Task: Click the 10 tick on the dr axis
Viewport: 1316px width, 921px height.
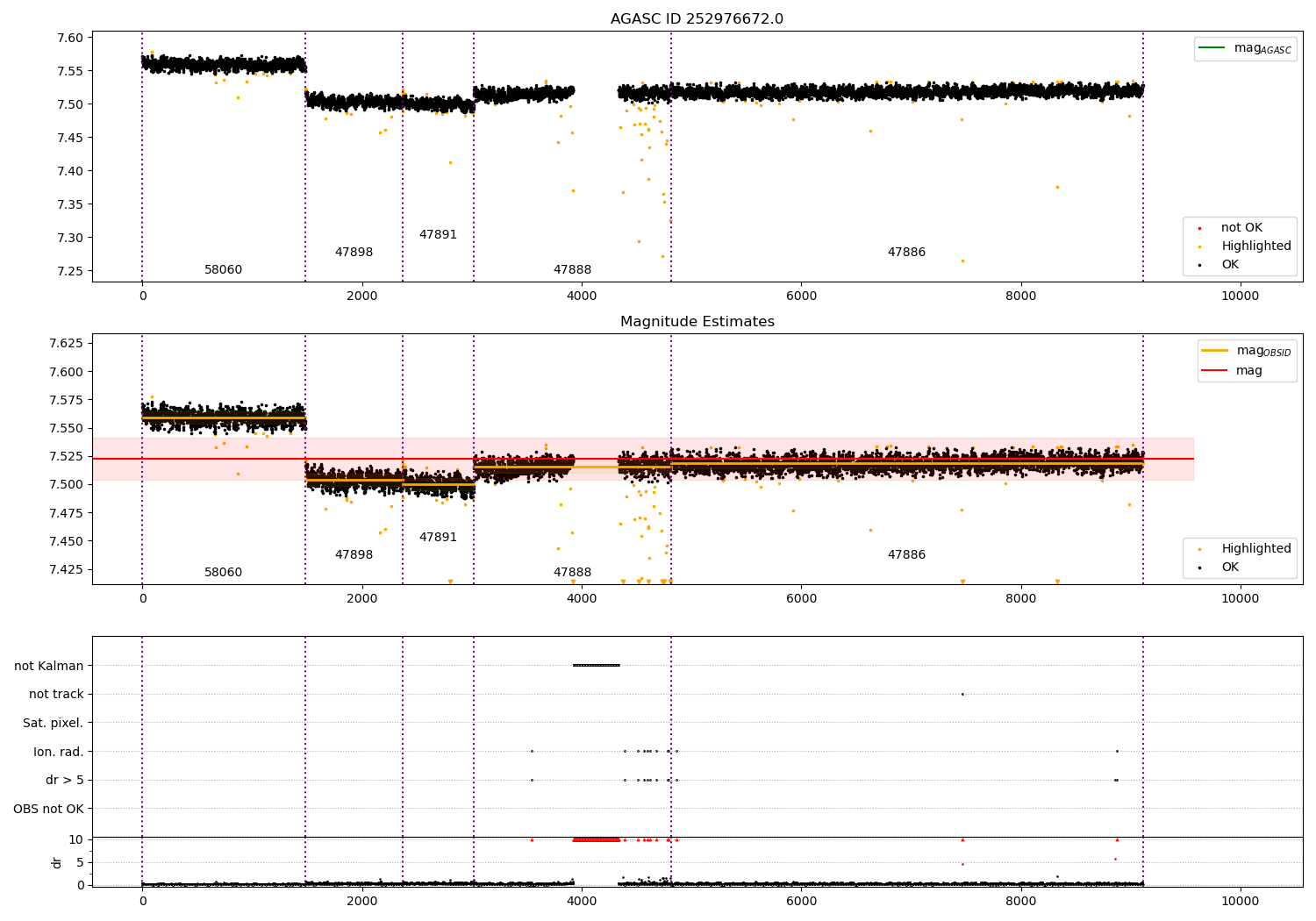Action: coord(76,840)
